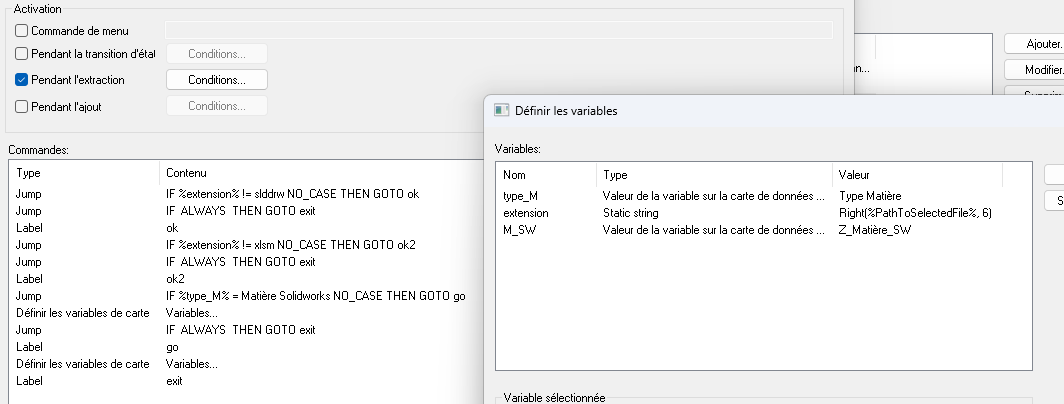Choose the Jump row testing Matière Solidworks
The image size is (1064, 404).
[x=30, y=296]
